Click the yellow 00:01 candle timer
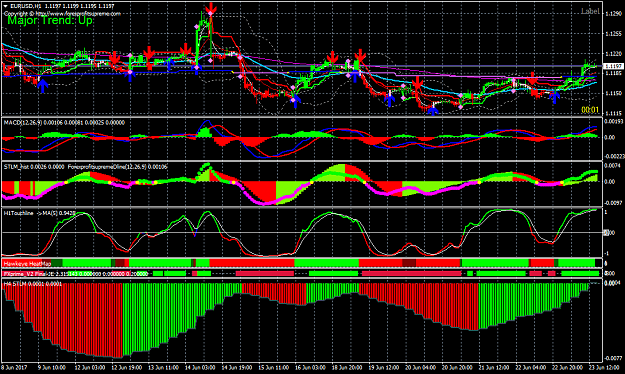The image size is (625, 374). pyautogui.click(x=590, y=110)
